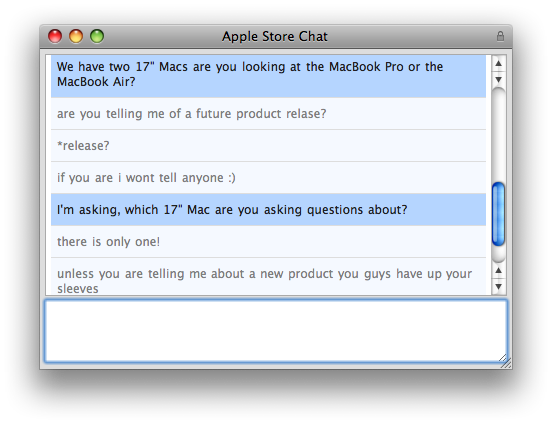The width and height of the screenshot is (552, 424).
Task: Focus the empty message input box
Action: click(x=276, y=331)
